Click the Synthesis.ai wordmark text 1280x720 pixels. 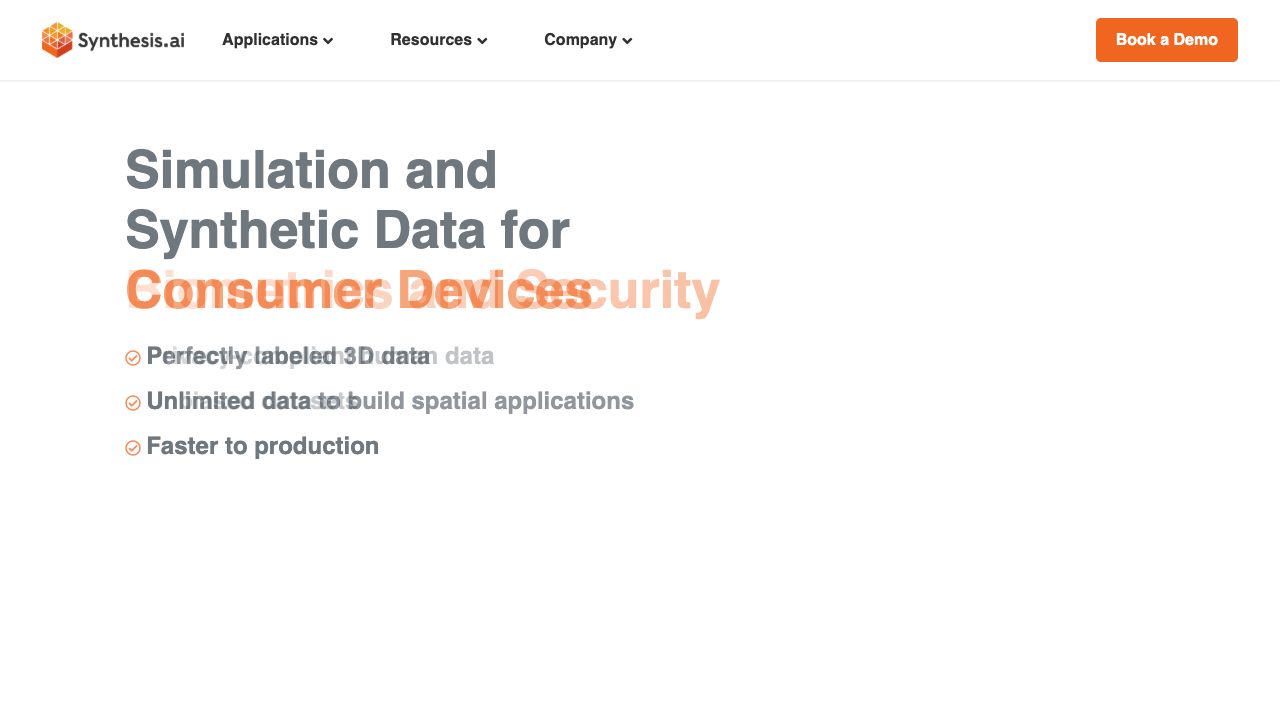[x=131, y=41]
